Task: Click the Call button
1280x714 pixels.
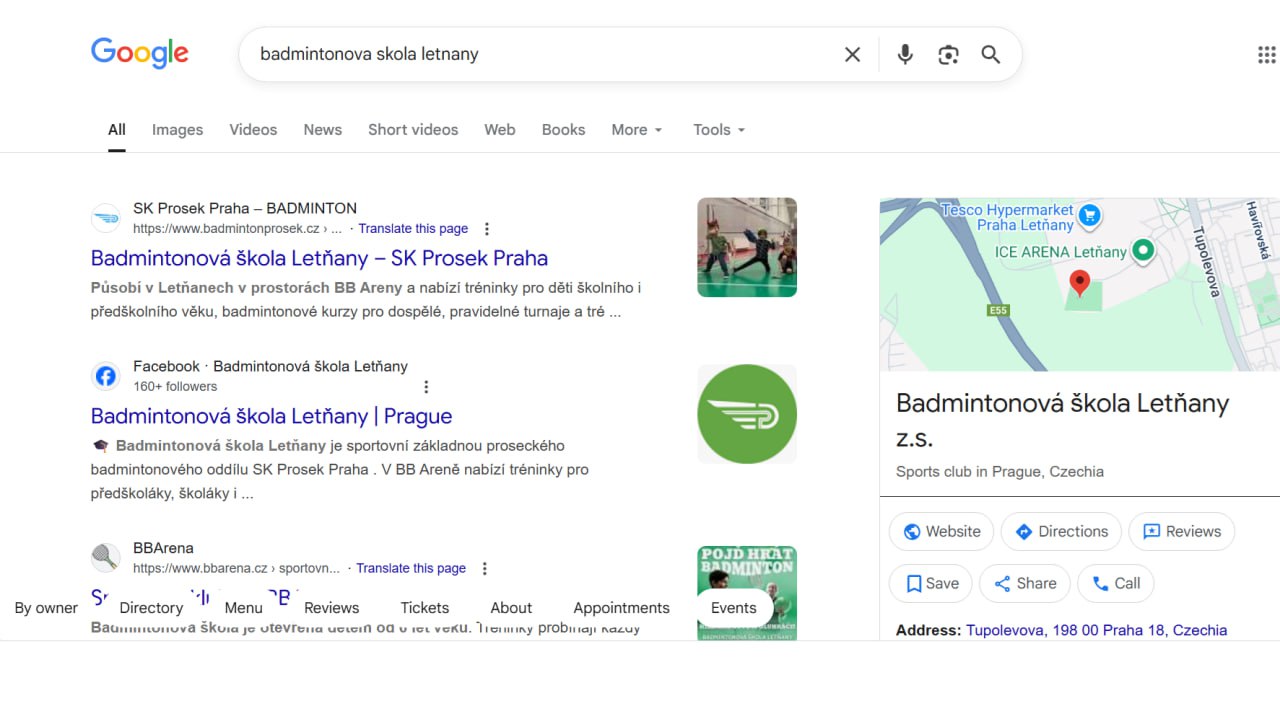Action: (1116, 584)
